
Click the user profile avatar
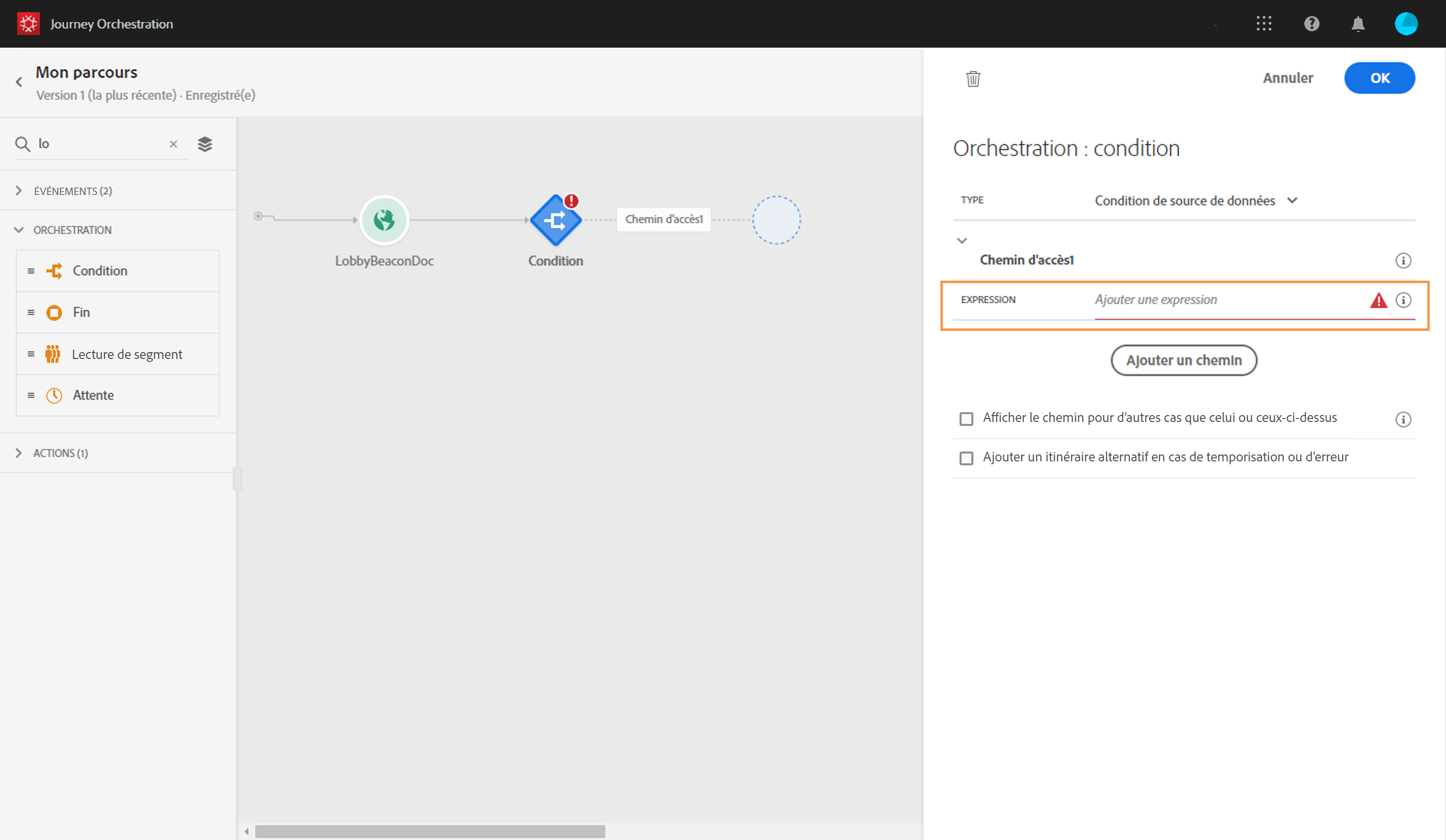pos(1405,24)
